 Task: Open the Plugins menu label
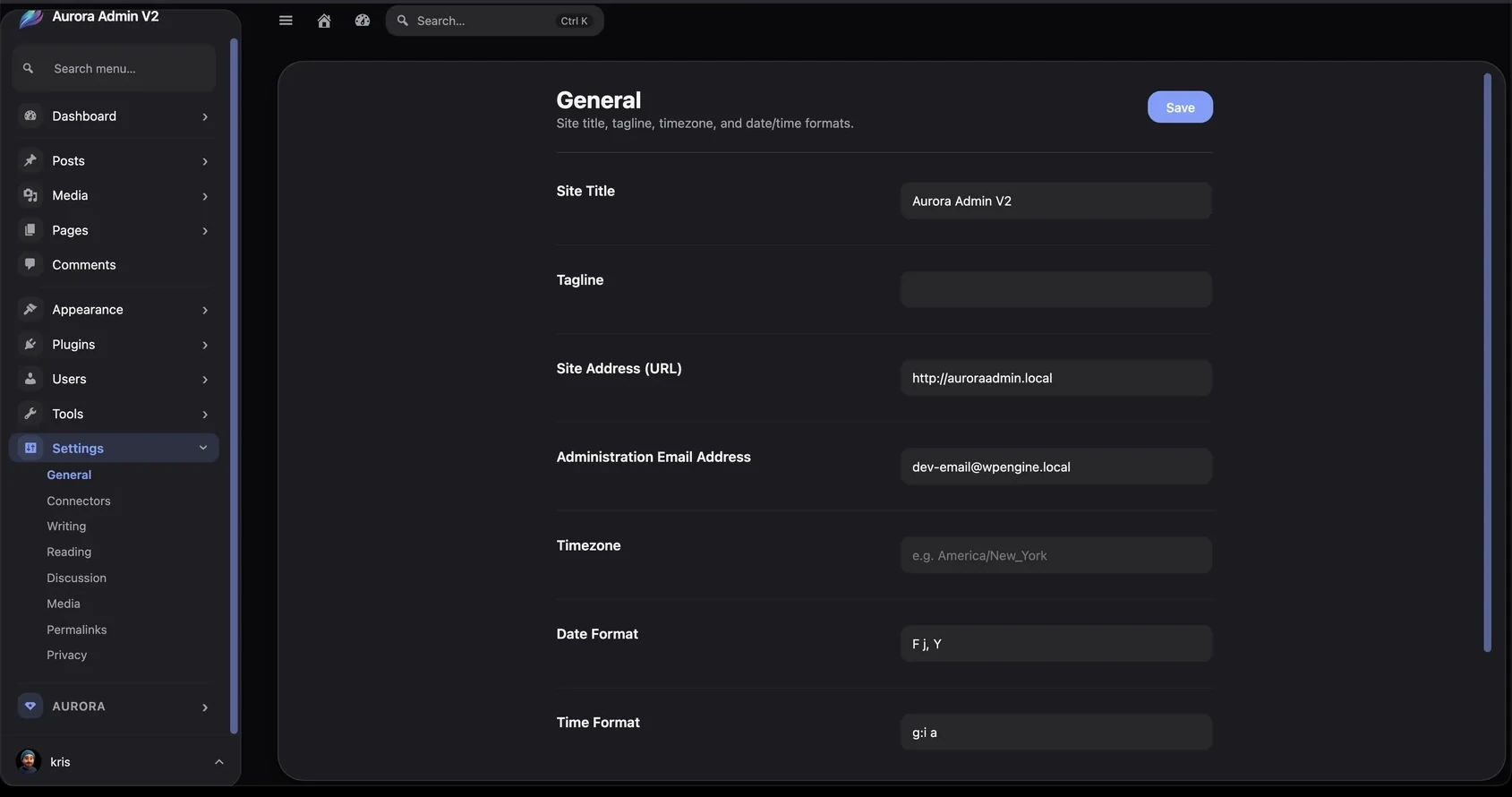[x=73, y=344]
